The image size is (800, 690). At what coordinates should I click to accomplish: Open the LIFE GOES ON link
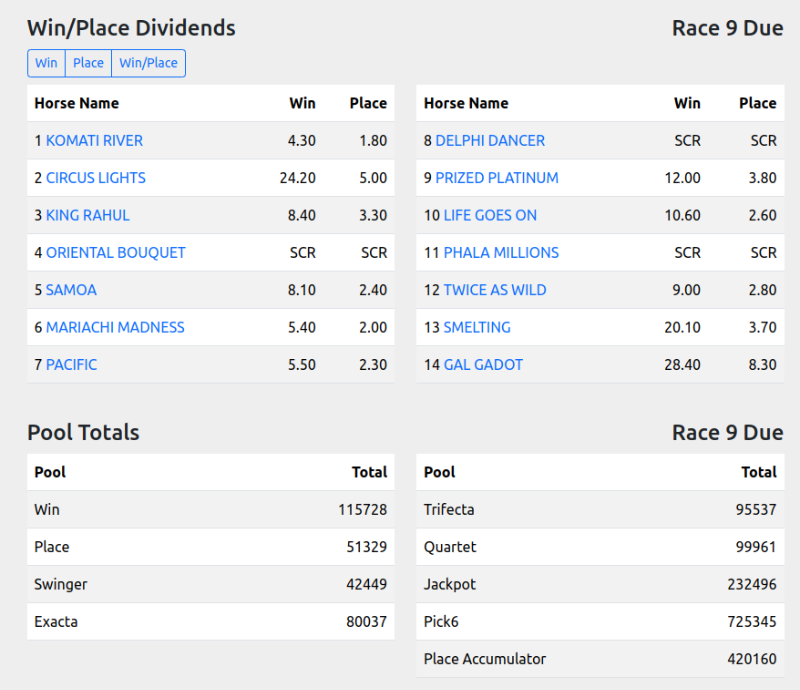coord(490,215)
